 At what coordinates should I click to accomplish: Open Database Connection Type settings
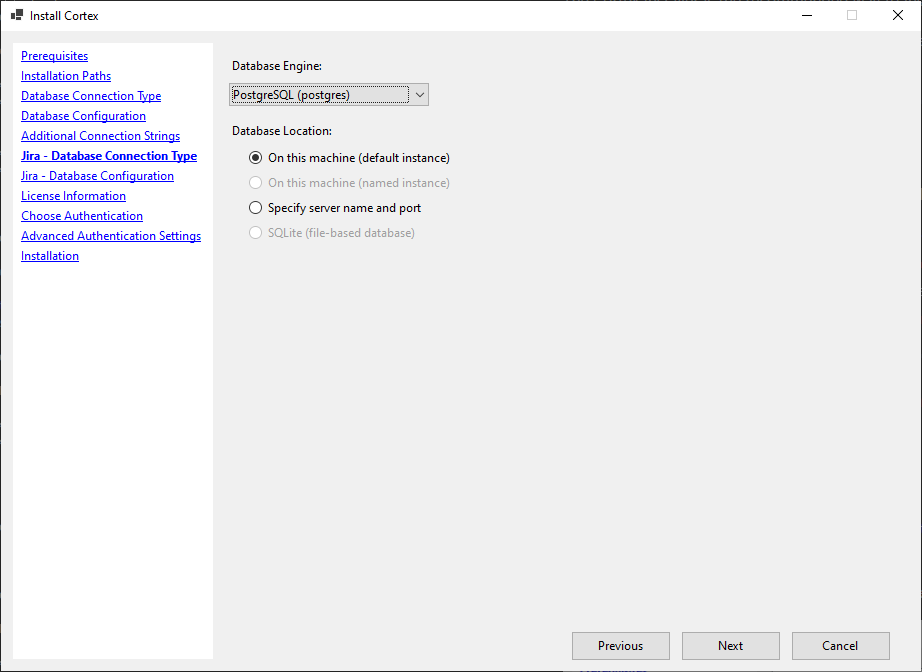(90, 95)
